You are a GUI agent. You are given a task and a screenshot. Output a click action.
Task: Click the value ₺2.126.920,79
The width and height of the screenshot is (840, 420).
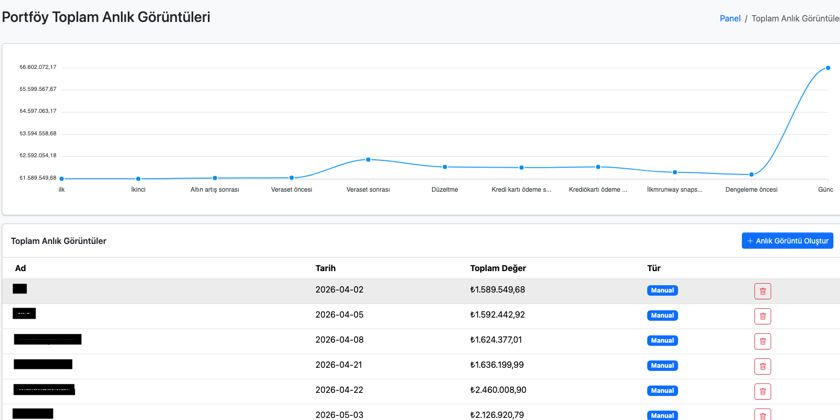click(x=498, y=415)
